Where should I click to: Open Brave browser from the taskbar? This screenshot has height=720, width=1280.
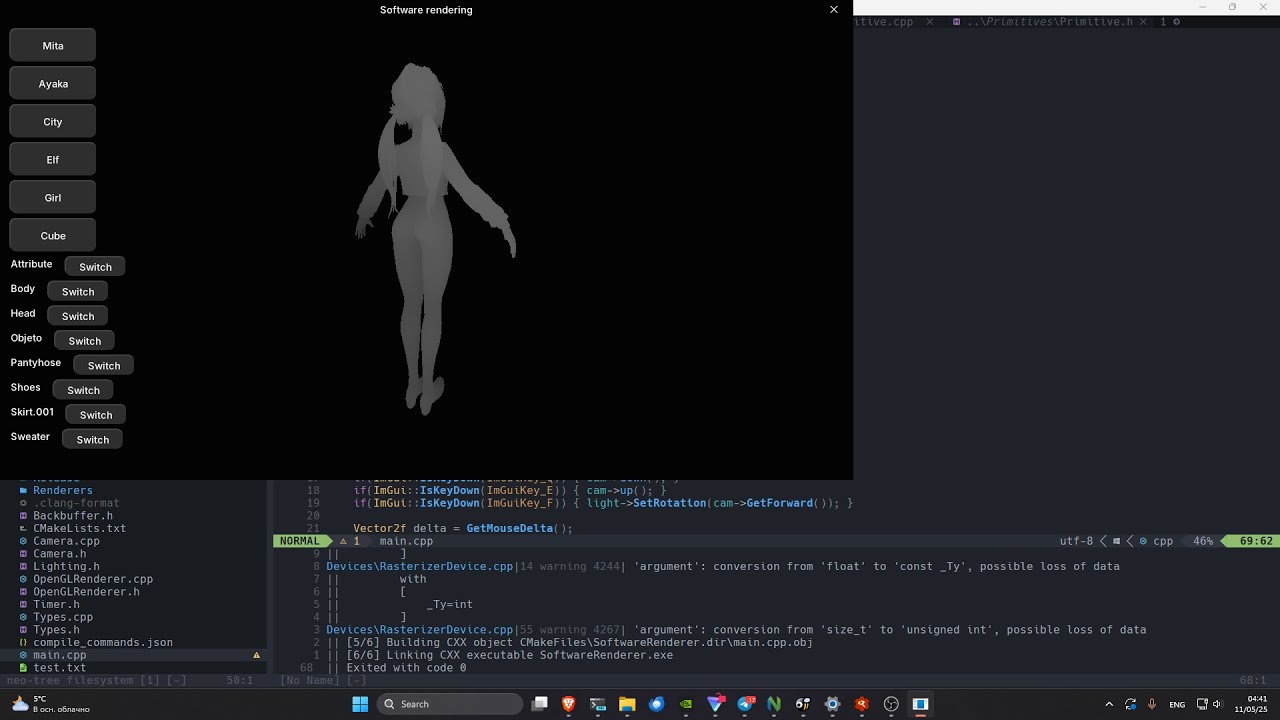click(569, 704)
